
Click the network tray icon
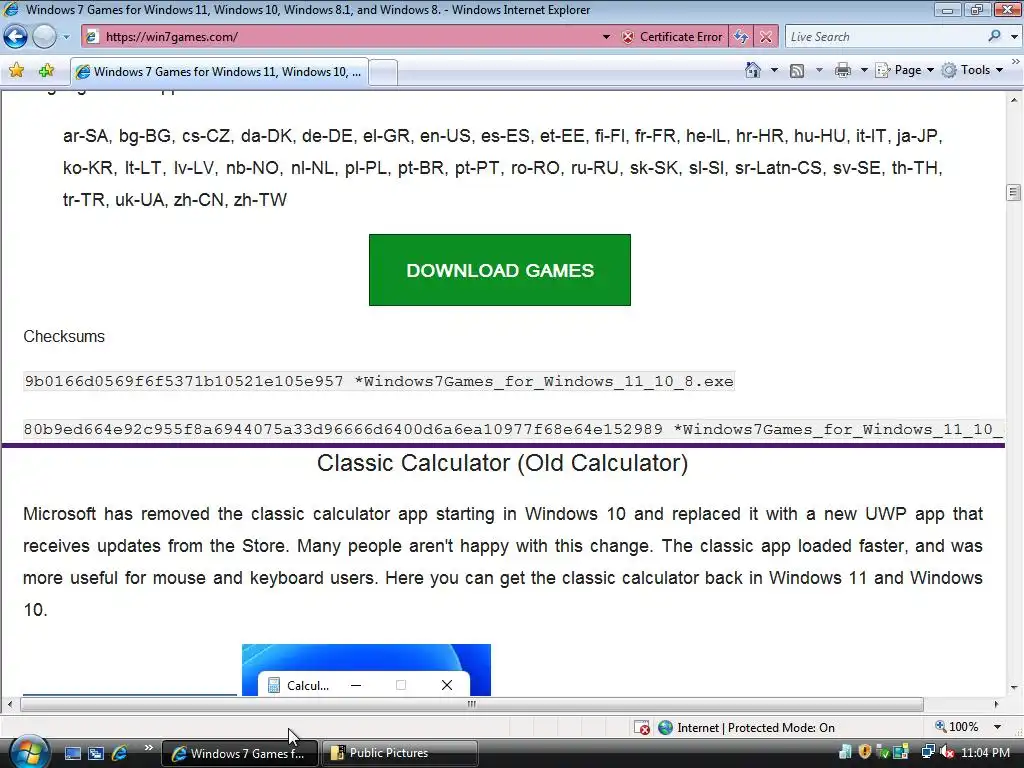point(927,752)
